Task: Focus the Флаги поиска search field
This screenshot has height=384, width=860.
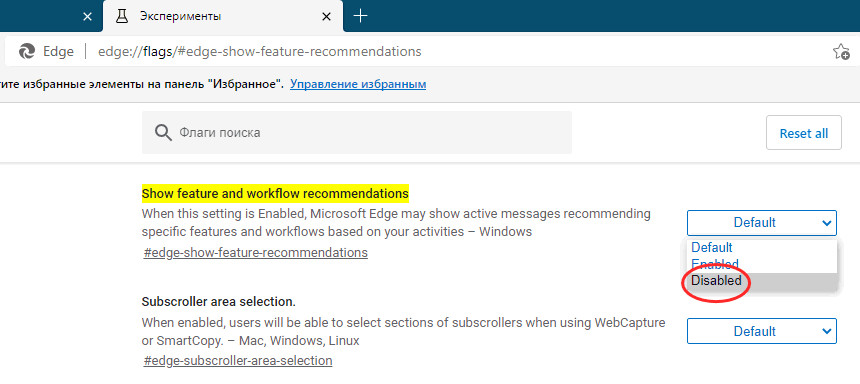Action: (357, 133)
